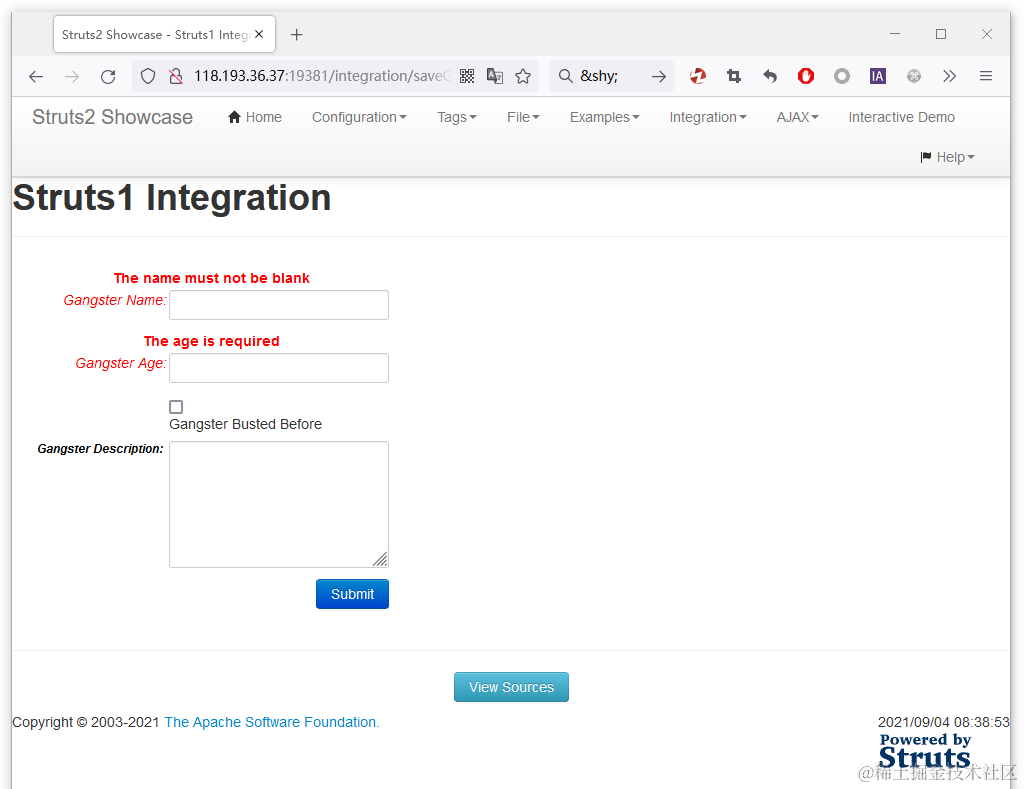Screen dimensions: 1024x789
Task: Focus the Gangster Name input field
Action: (279, 305)
